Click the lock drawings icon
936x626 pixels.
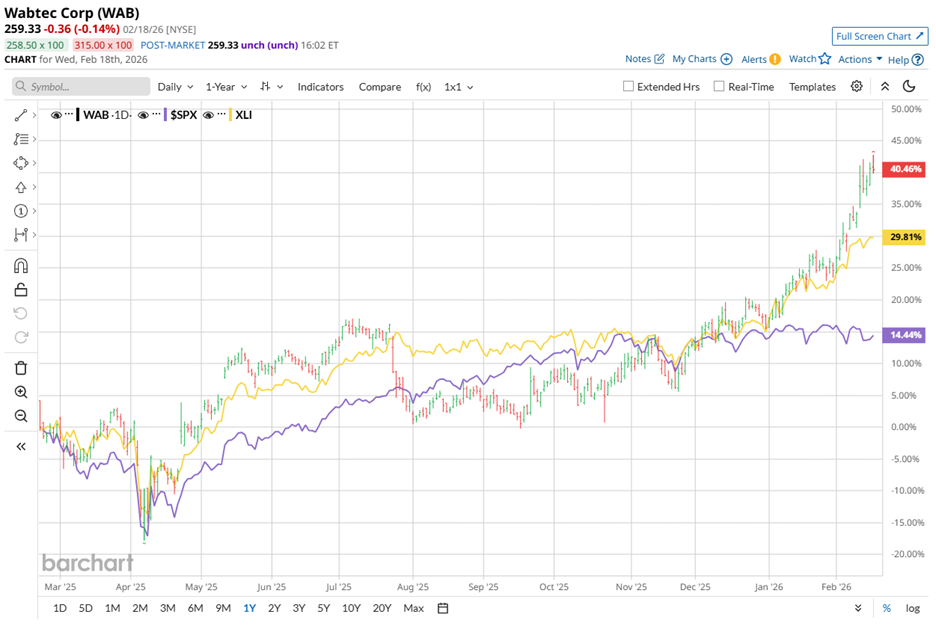click(x=21, y=288)
